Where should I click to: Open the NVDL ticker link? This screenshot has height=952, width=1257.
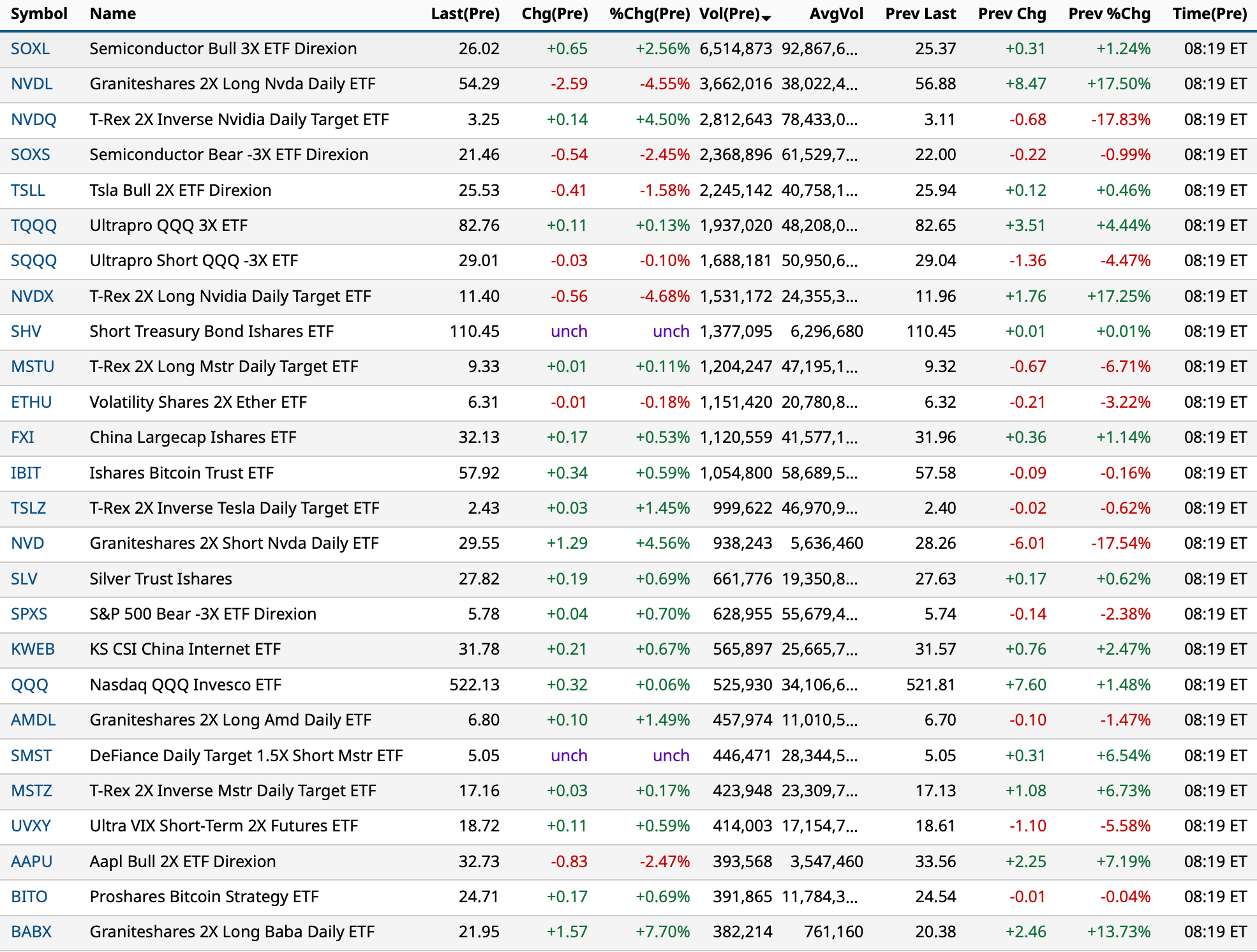31,84
